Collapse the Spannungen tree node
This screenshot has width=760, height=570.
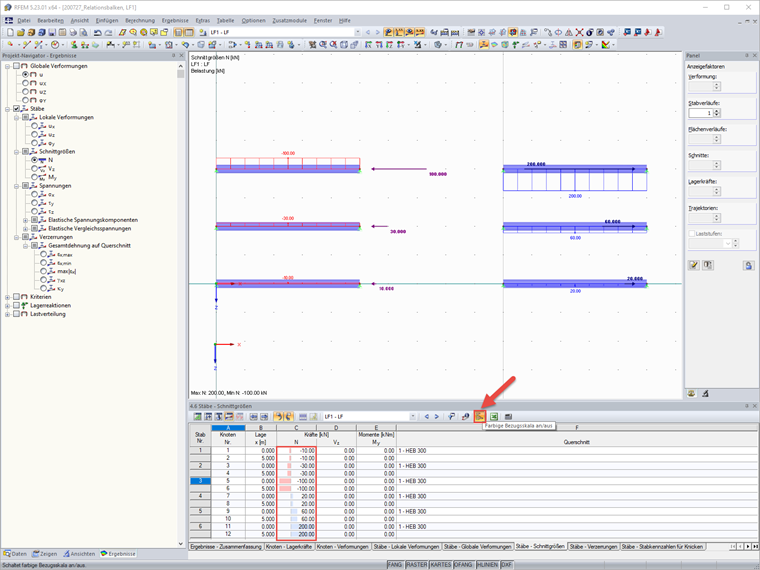pyautogui.click(x=16, y=186)
